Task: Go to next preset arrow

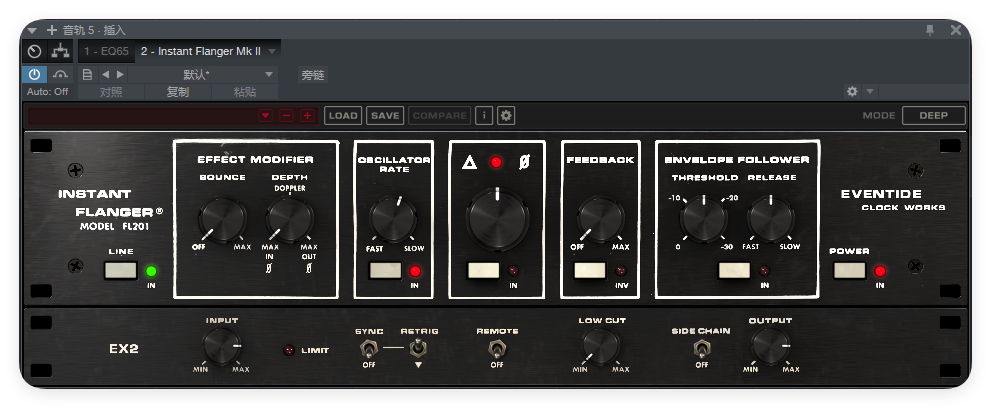Action: (120, 75)
